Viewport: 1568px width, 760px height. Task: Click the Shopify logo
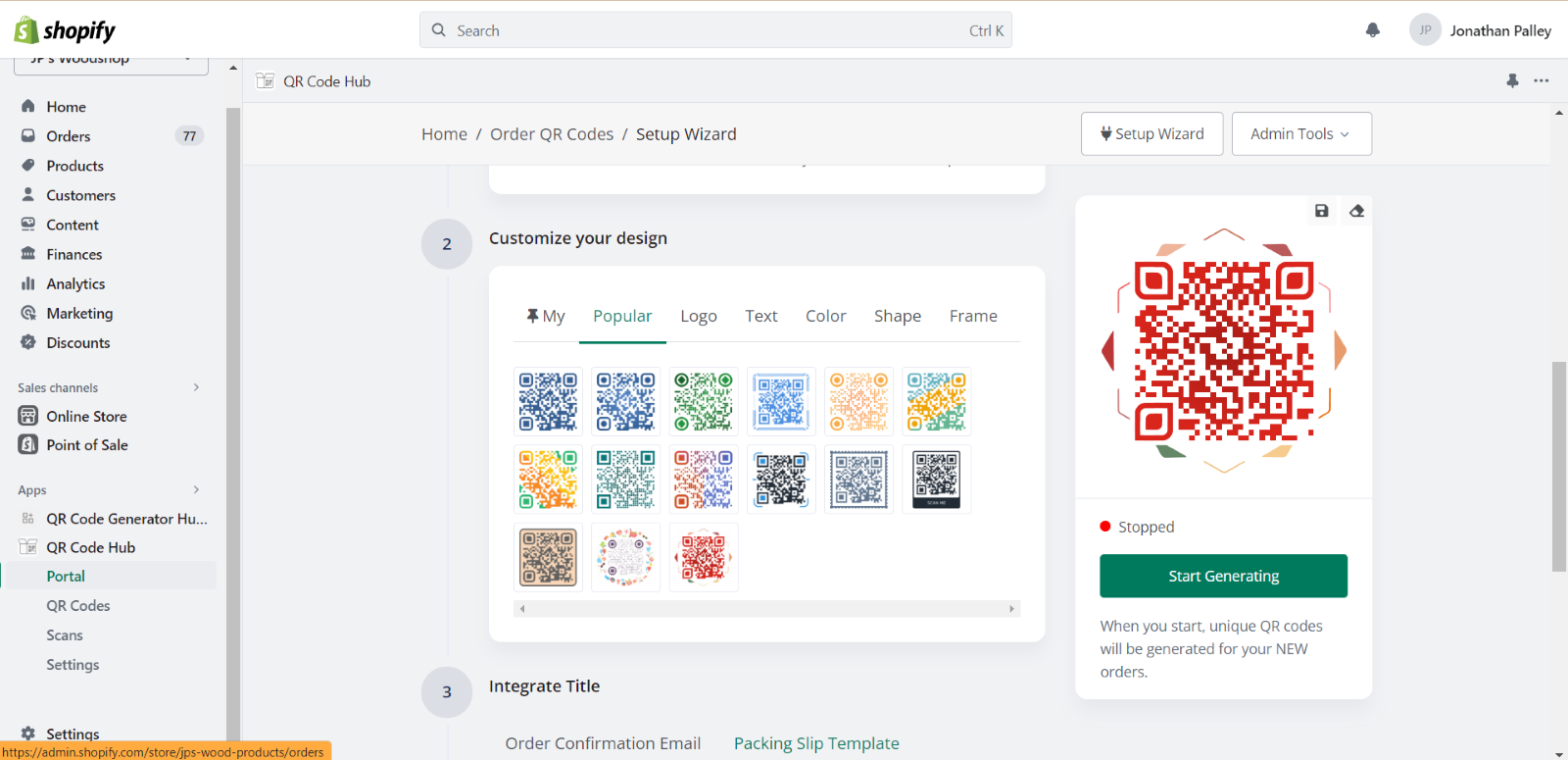65,30
